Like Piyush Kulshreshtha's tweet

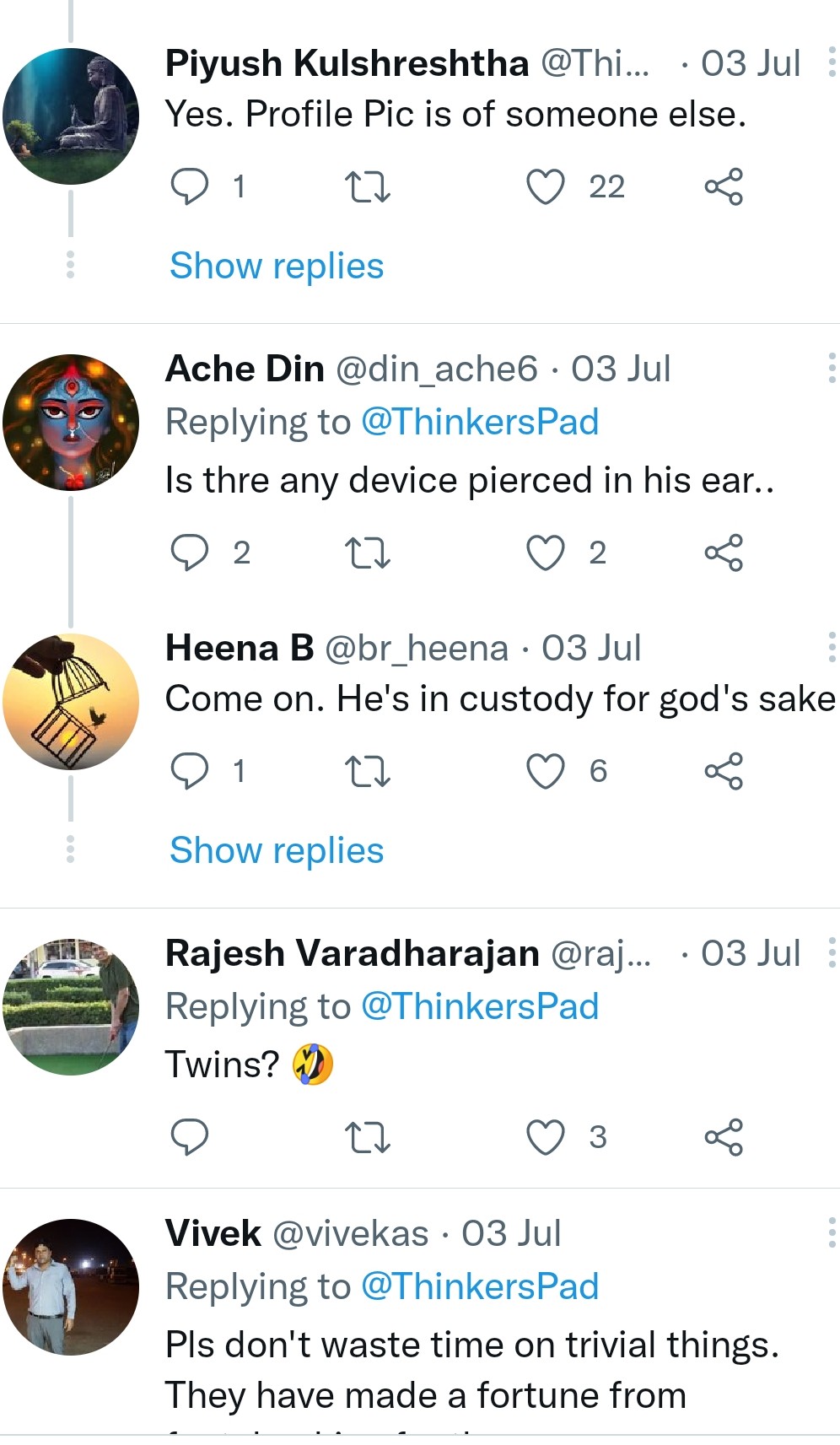546,186
